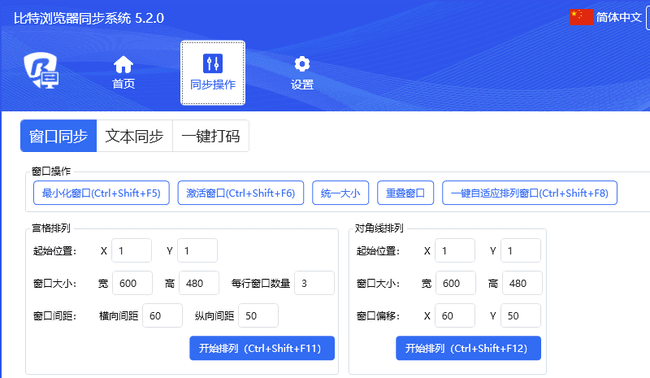Focus the 纵向间距 field

258,316
